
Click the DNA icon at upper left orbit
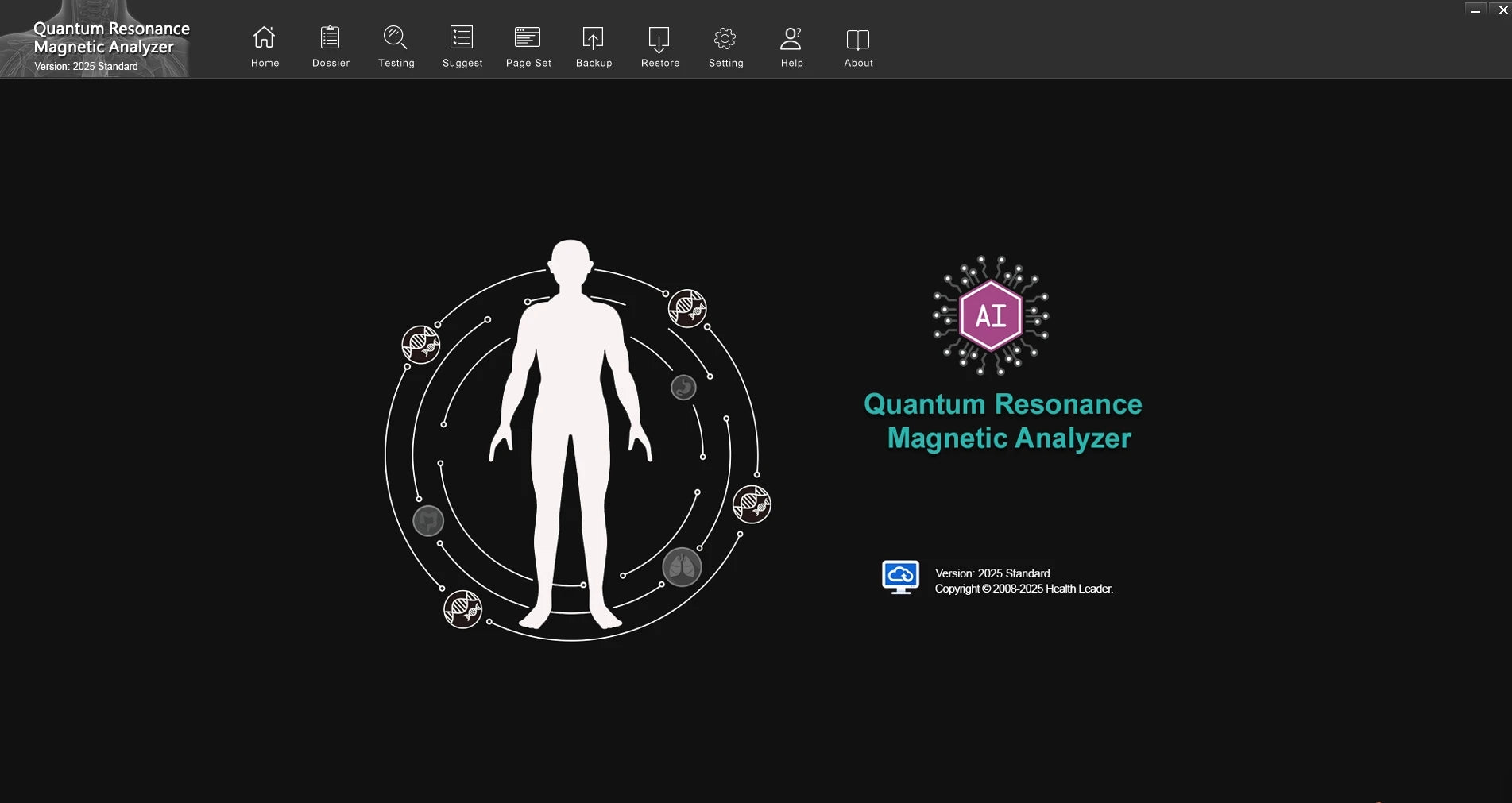pos(421,345)
